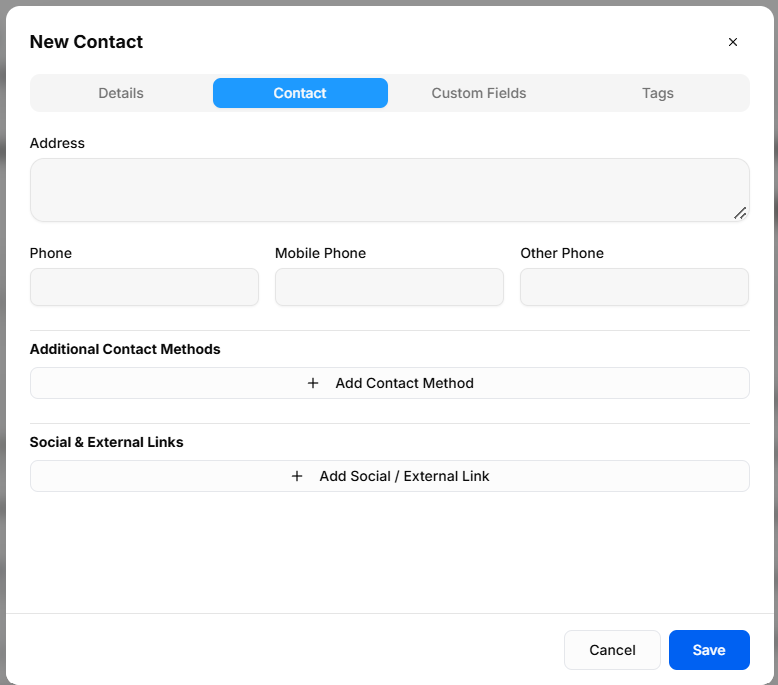
Task: Click the New Contact title
Action: pyautogui.click(x=86, y=42)
